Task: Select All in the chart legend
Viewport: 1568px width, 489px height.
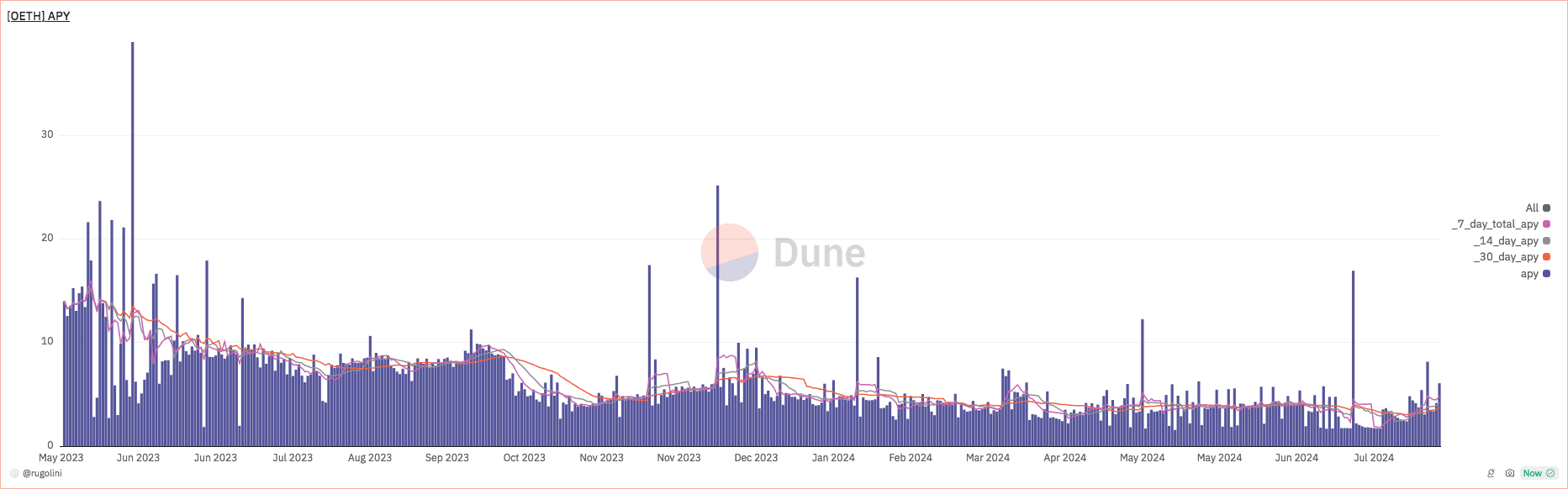Action: [1532, 208]
